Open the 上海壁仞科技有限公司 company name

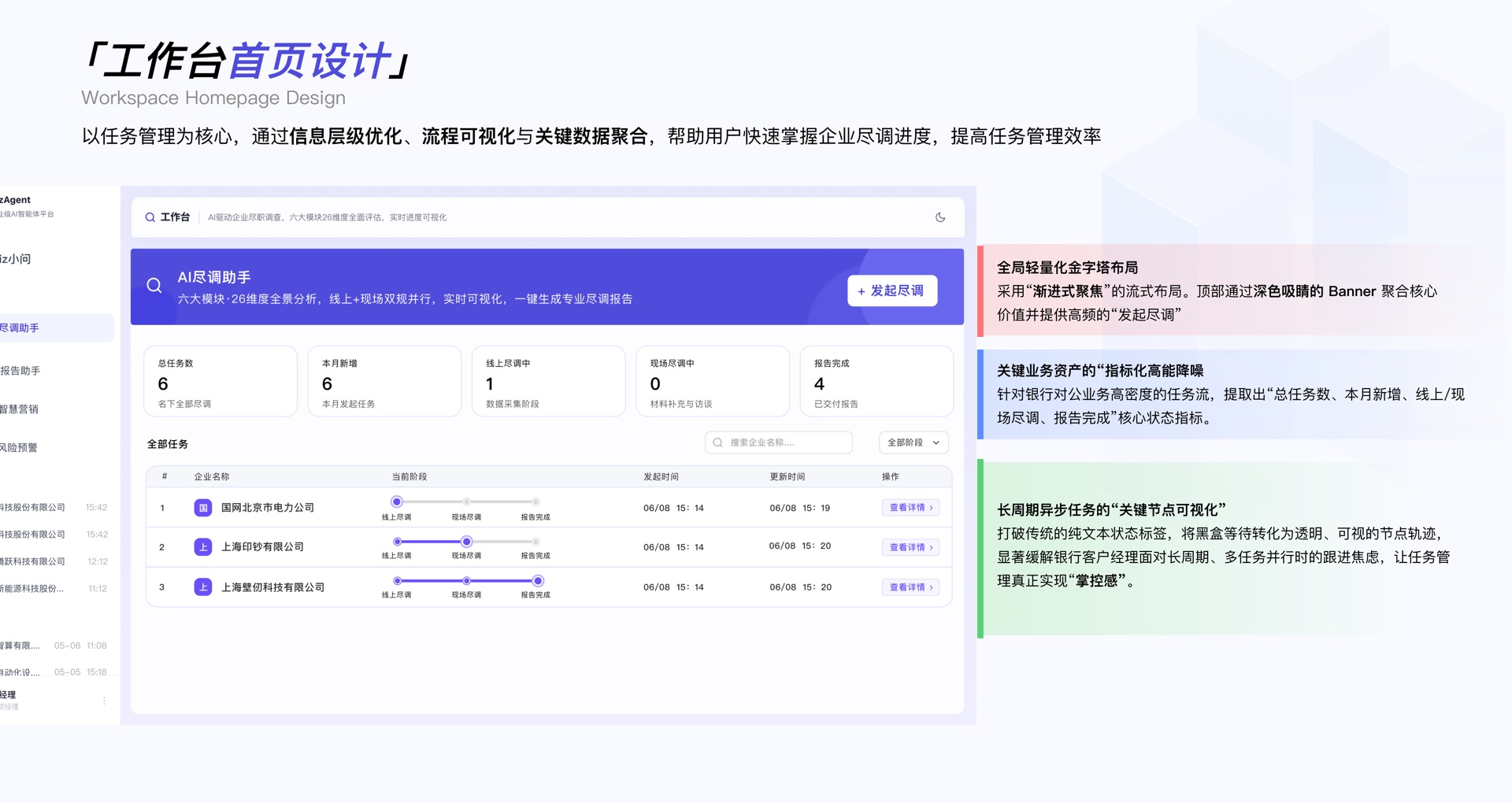(272, 587)
